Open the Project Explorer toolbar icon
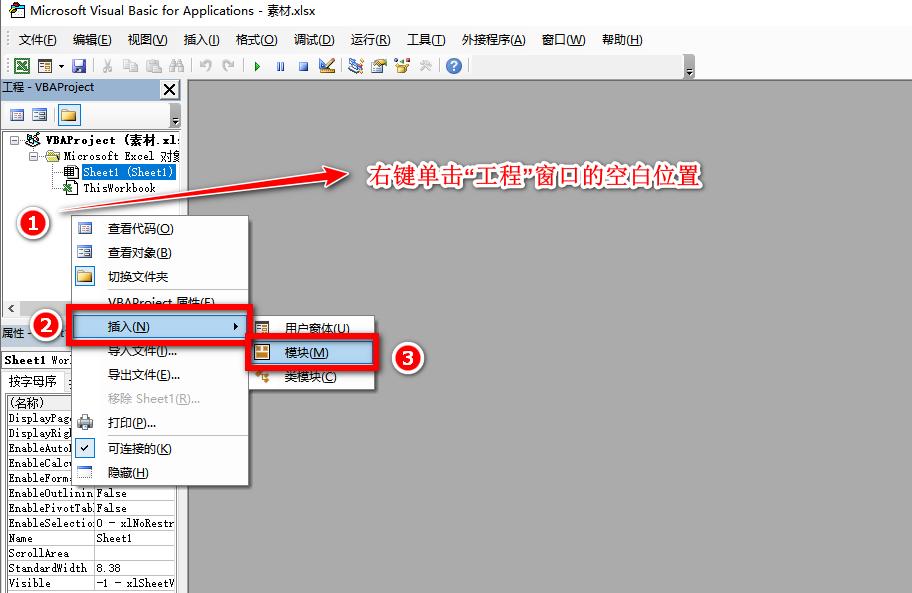The height and width of the screenshot is (593, 912). 355,66
